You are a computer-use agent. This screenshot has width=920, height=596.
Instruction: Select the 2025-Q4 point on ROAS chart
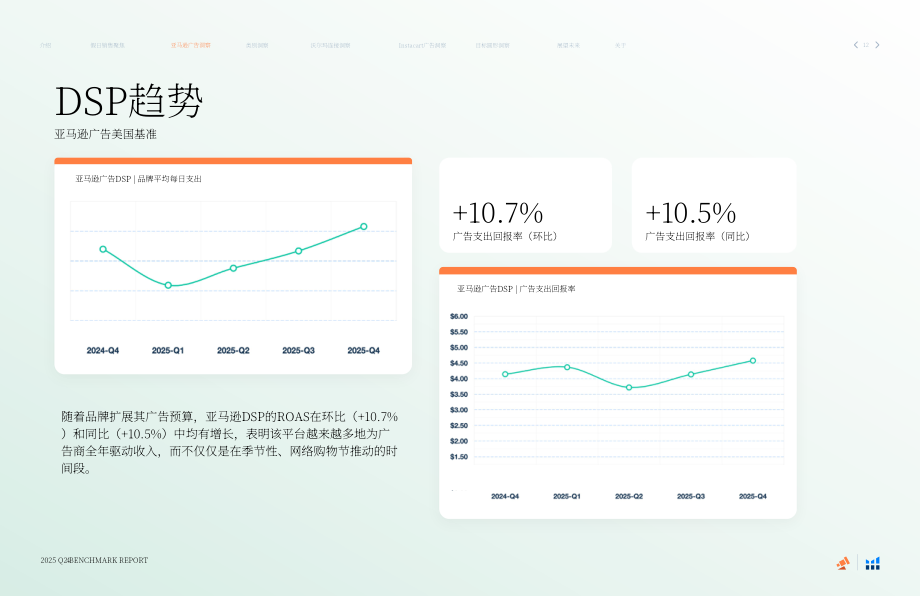(753, 361)
